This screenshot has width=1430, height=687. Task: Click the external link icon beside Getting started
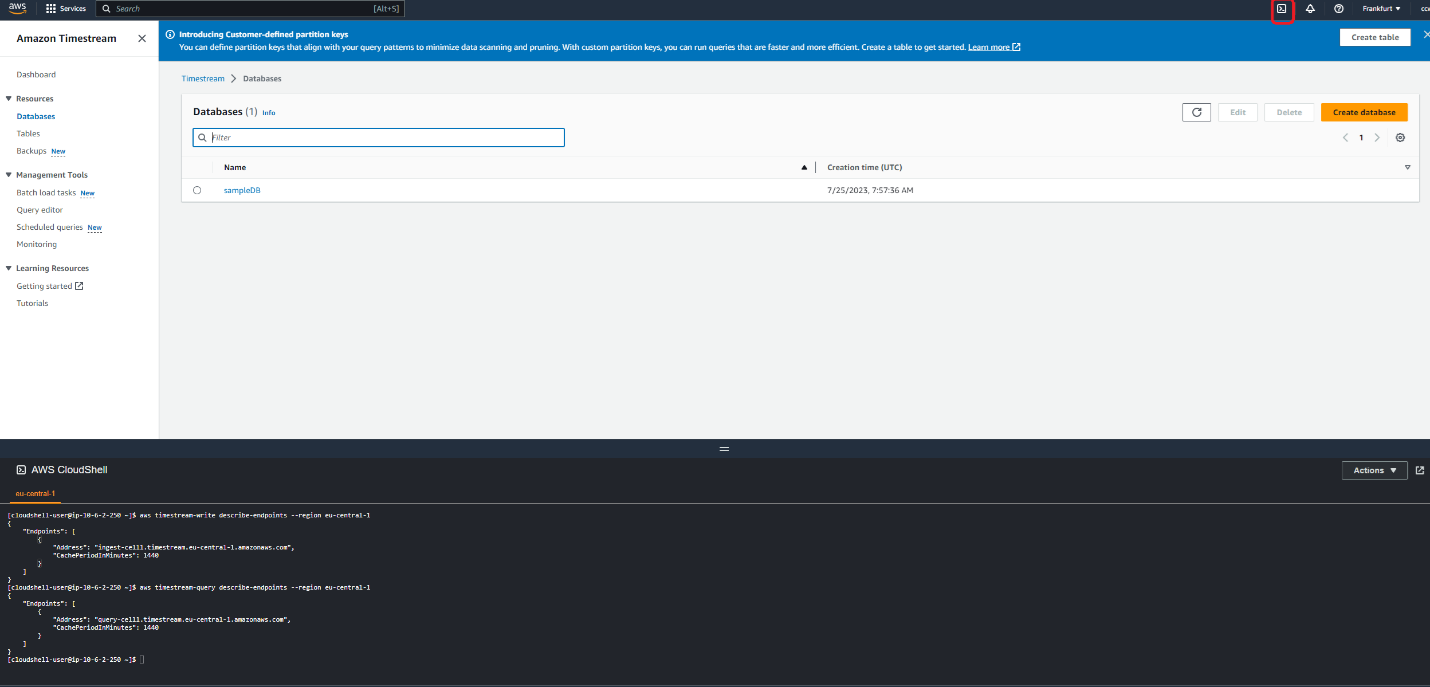pos(79,286)
